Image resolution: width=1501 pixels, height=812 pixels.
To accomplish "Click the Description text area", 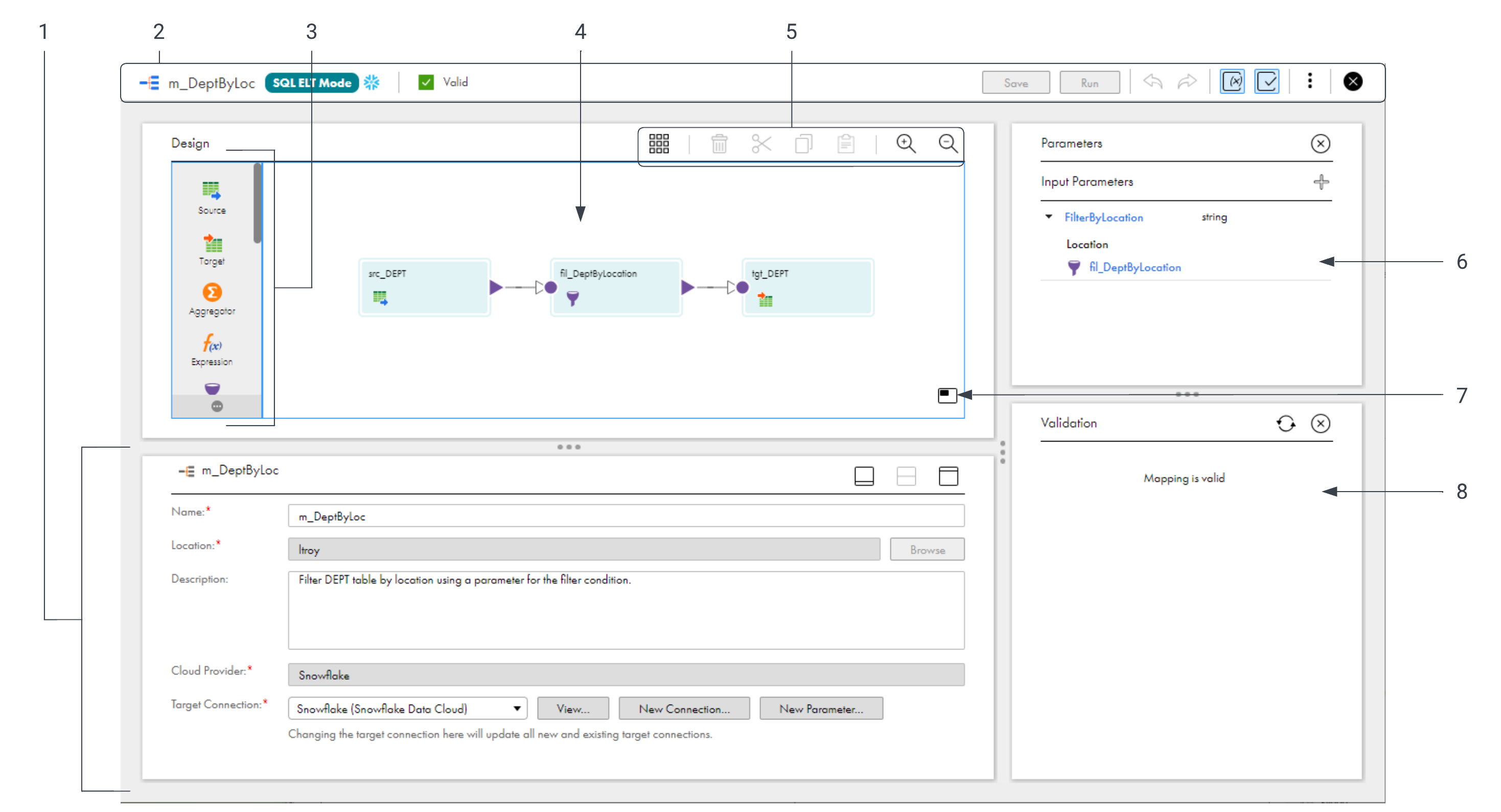I will tap(626, 610).
